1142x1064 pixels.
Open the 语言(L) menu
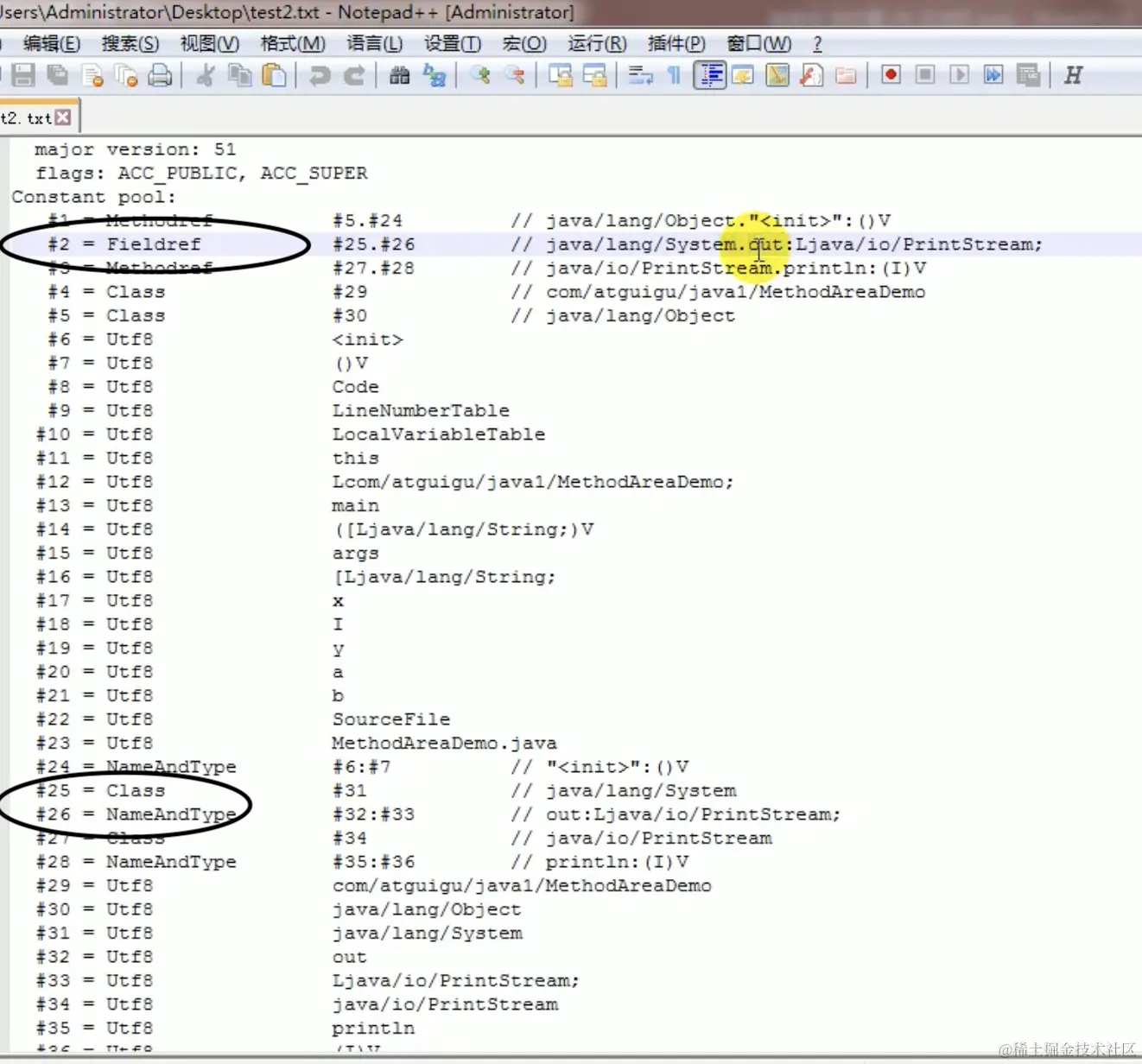(x=374, y=43)
